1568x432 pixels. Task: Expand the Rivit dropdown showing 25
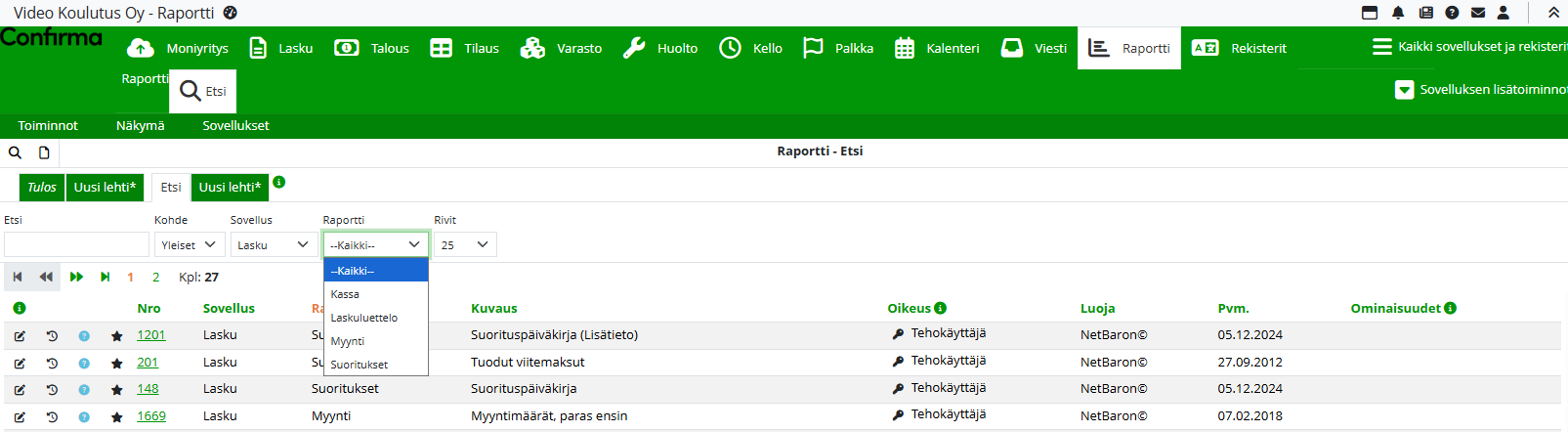point(465,245)
